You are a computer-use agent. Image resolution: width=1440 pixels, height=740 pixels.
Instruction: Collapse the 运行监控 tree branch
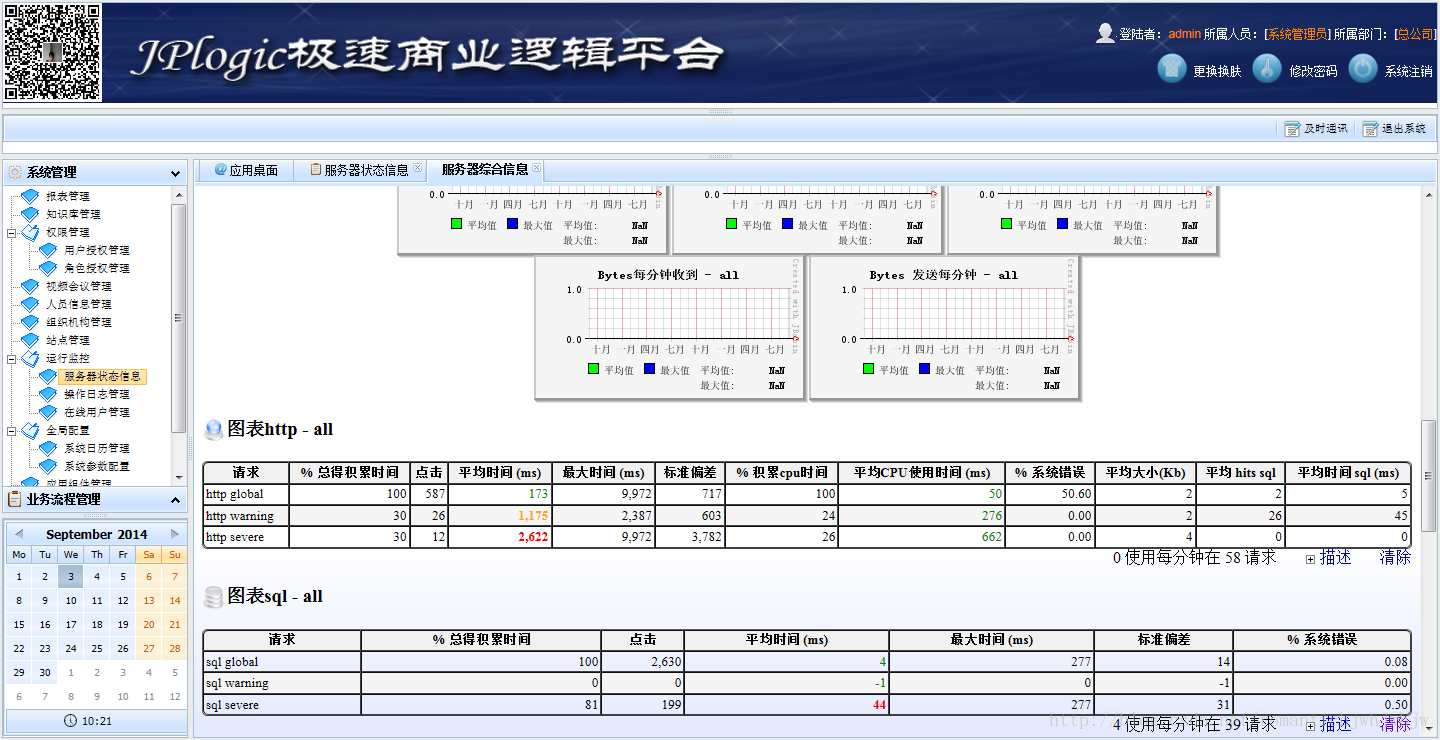point(12,359)
